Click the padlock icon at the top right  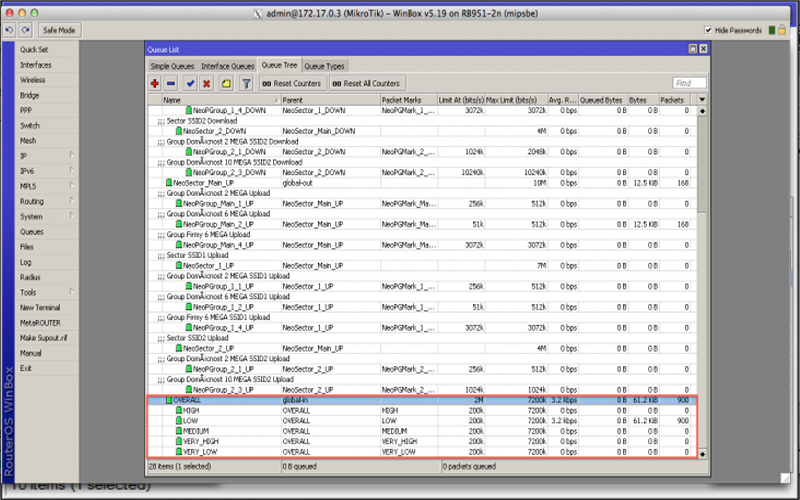[x=783, y=31]
